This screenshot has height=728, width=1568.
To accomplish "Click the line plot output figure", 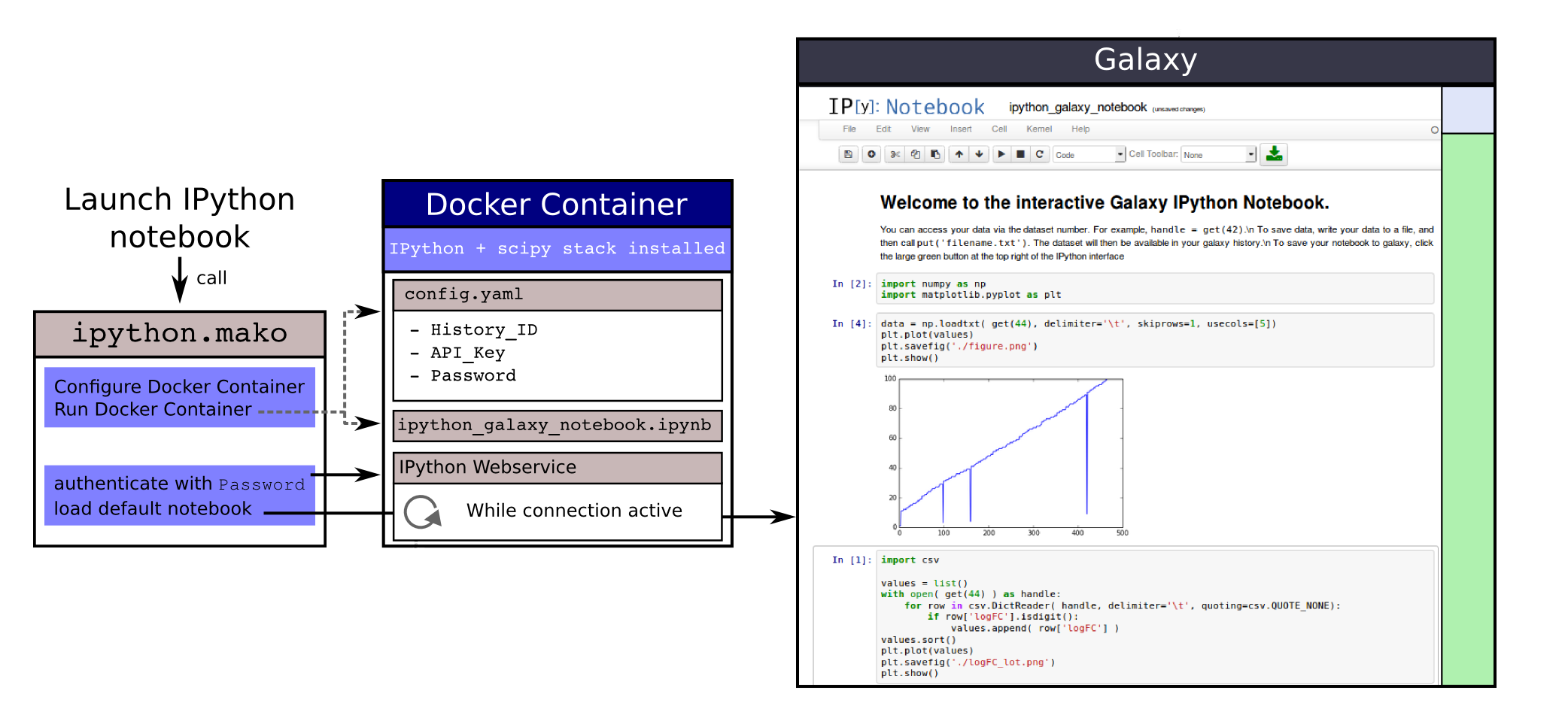I will 1006,457.
